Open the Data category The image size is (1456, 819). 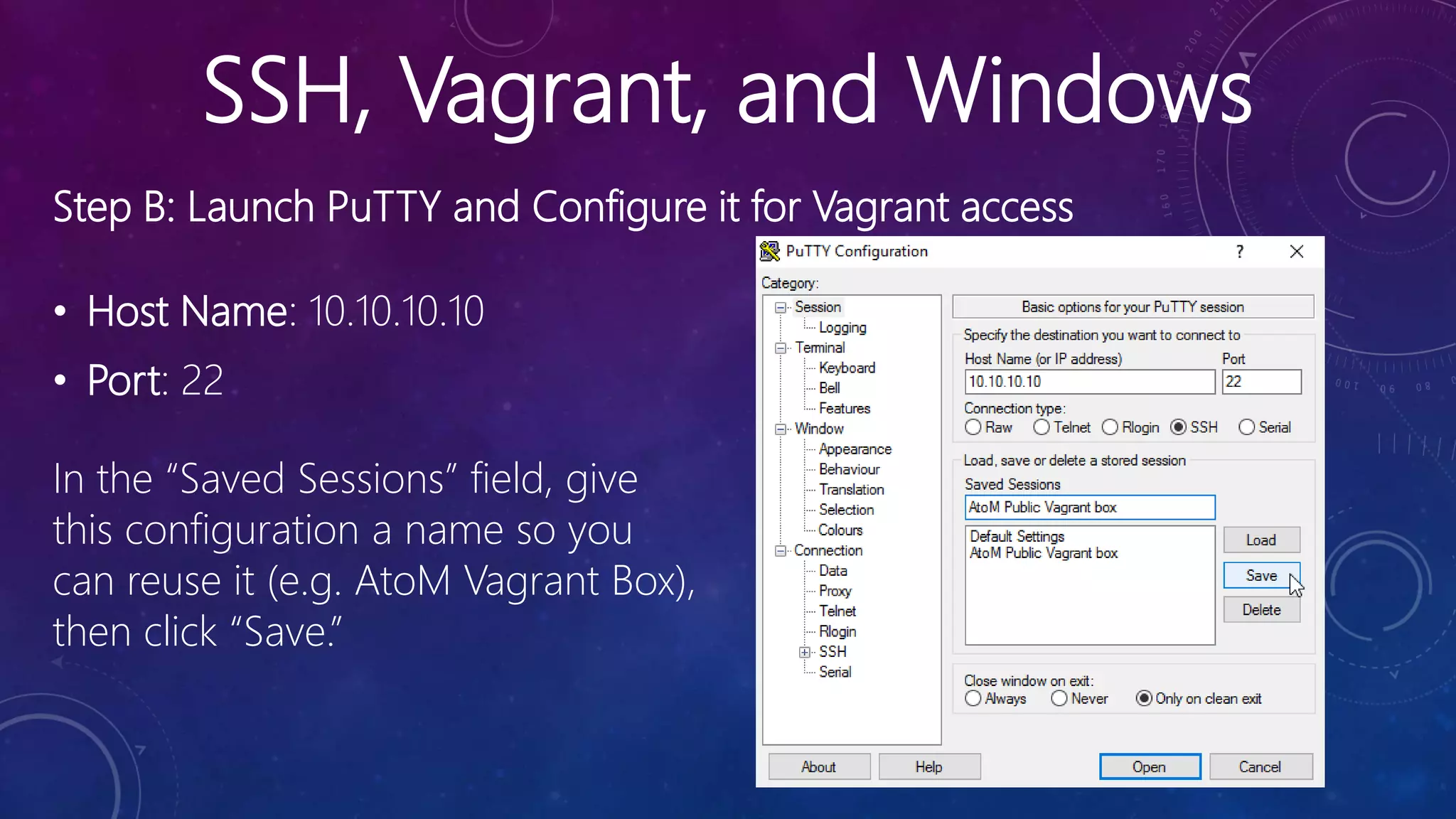click(833, 571)
